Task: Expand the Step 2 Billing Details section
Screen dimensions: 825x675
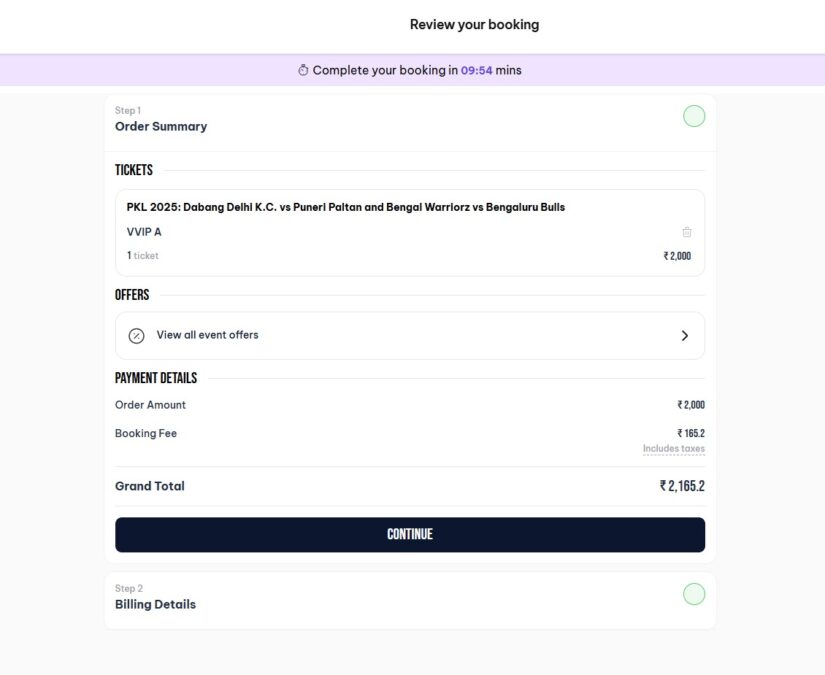Action: pyautogui.click(x=155, y=604)
